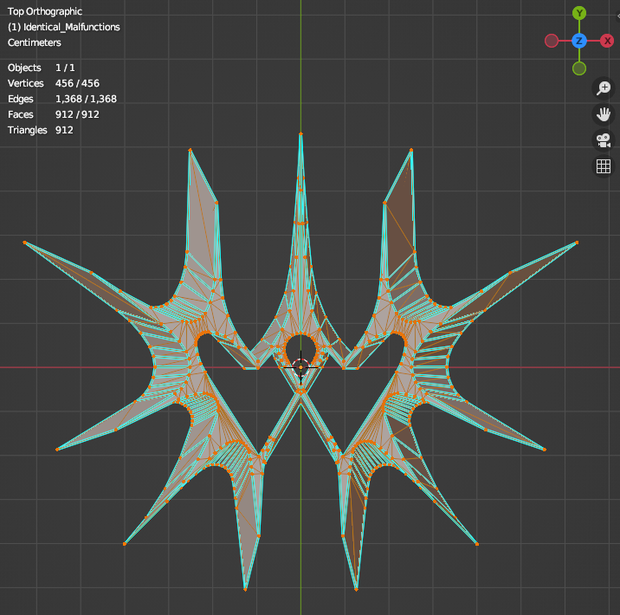
Task: Click the blue Z axis gizmo ball
Action: tap(579, 41)
